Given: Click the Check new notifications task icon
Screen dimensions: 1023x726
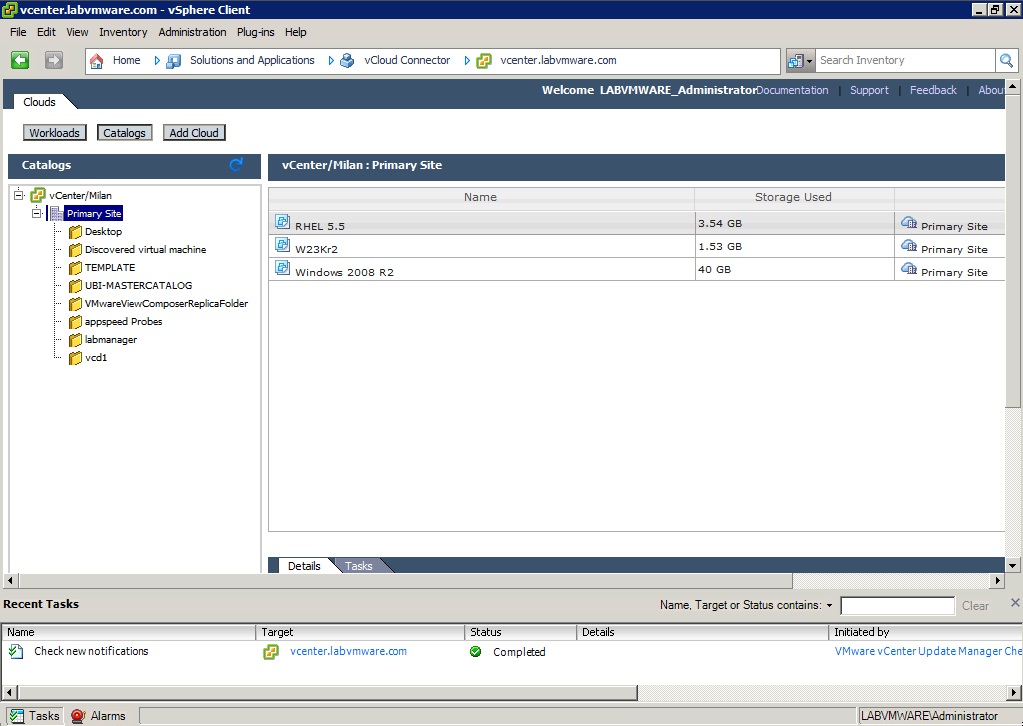Looking at the screenshot, I should click(16, 651).
